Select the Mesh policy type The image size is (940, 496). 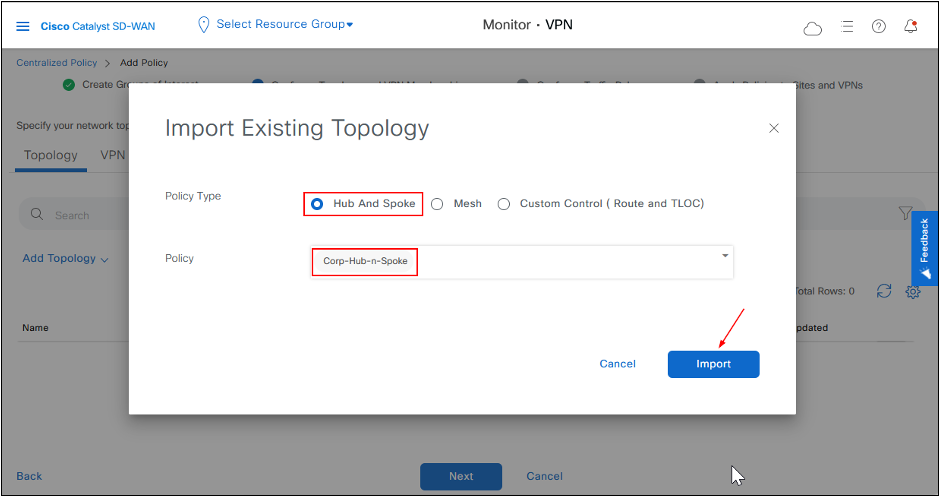437,204
